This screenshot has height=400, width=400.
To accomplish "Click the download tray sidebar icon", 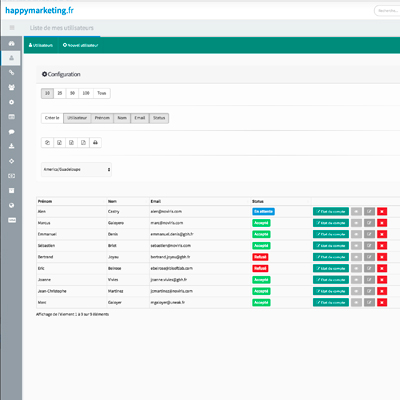I will pos(11,146).
